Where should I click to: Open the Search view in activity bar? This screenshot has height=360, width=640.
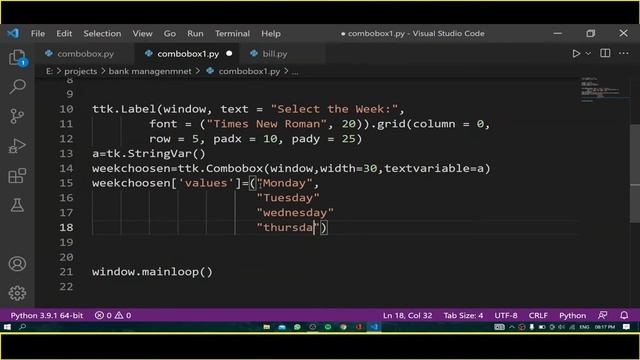[x=17, y=87]
